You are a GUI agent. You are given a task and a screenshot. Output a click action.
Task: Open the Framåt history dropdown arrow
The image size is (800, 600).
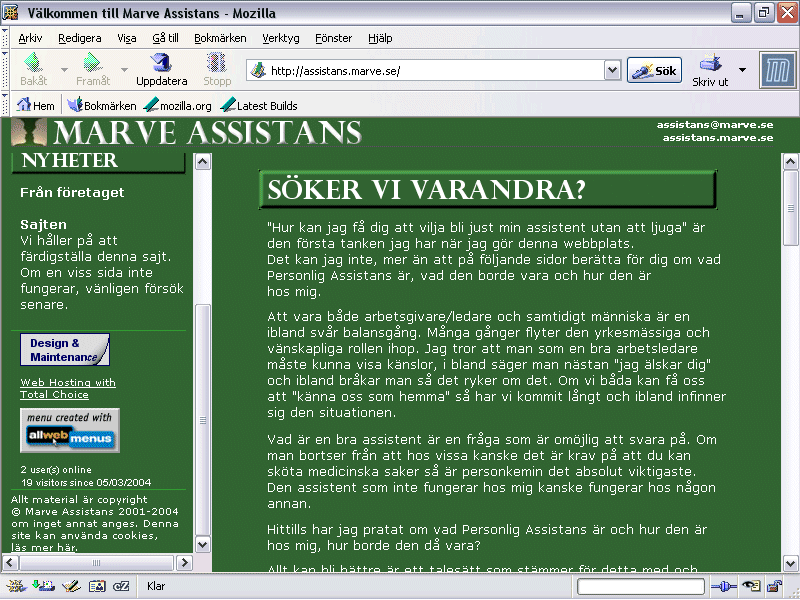pos(125,70)
